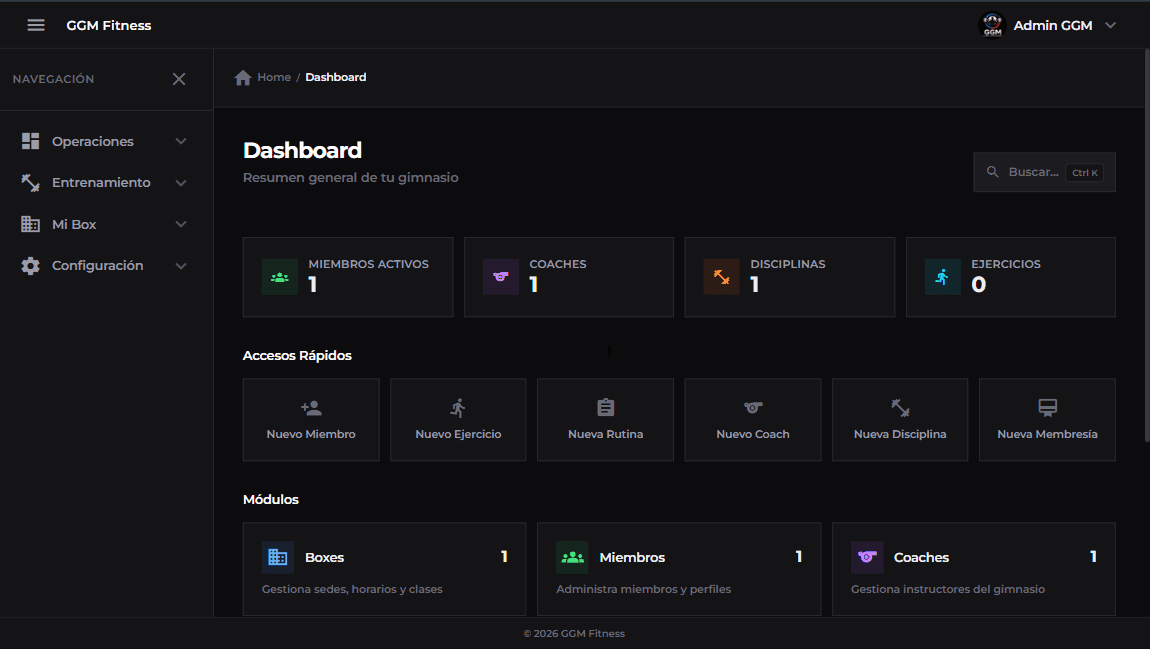Screen dimensions: 1150x649
Task: Expand the Operaciones menu chevron
Action: pos(181,142)
